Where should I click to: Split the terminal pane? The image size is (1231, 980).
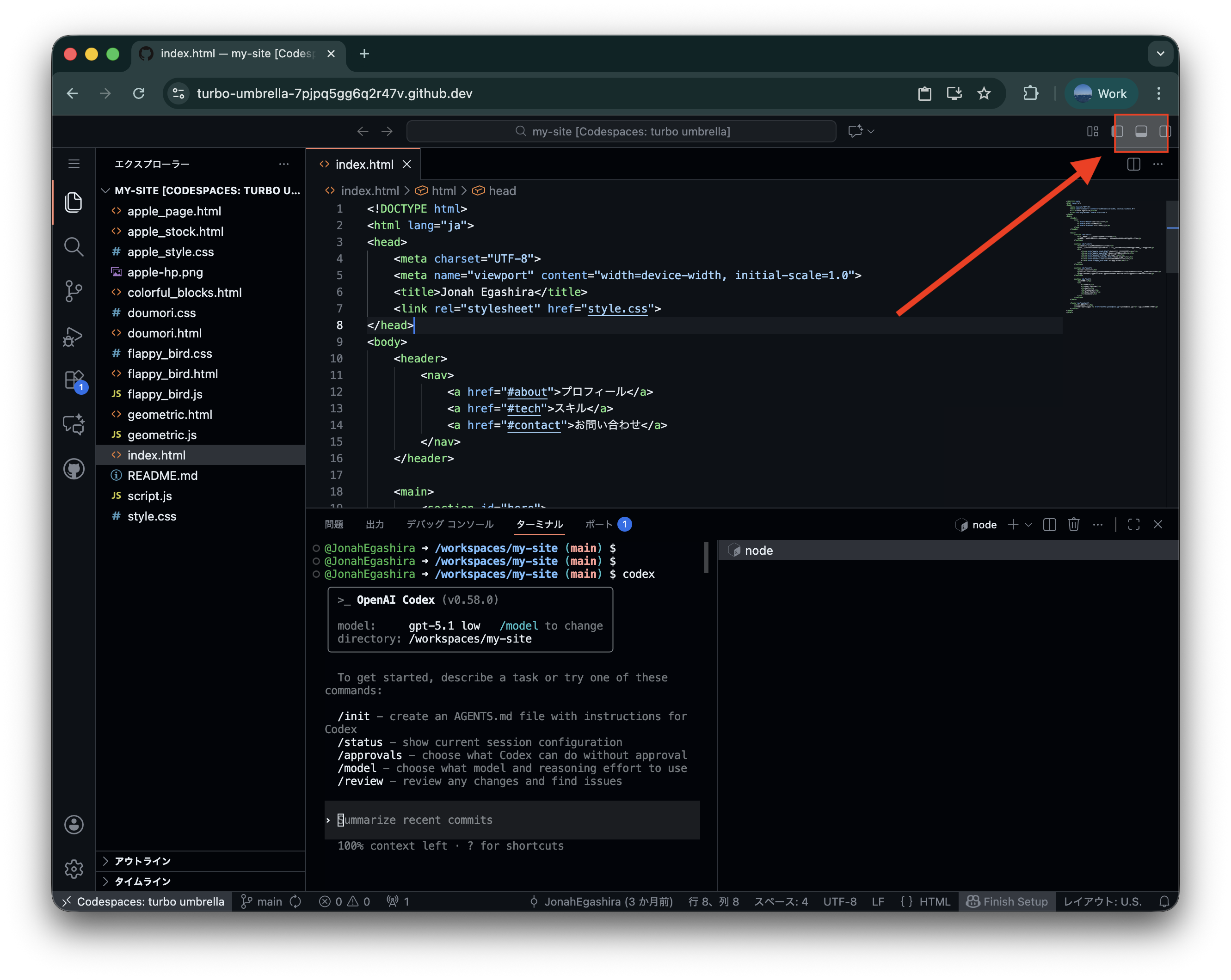pyautogui.click(x=1049, y=525)
